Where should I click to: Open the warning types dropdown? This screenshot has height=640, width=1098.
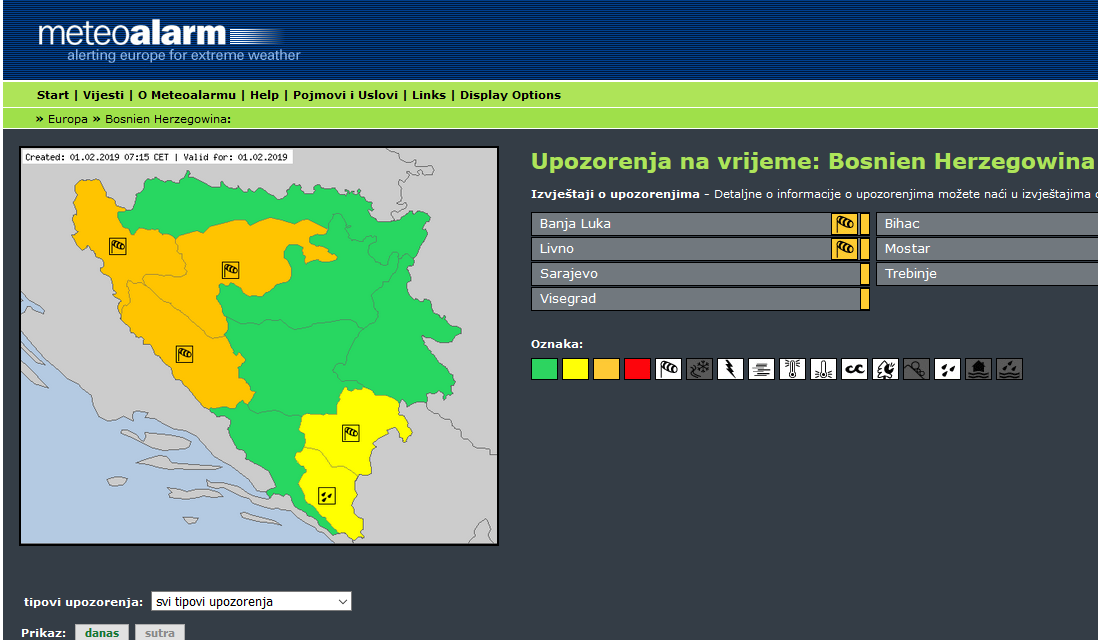coord(251,601)
